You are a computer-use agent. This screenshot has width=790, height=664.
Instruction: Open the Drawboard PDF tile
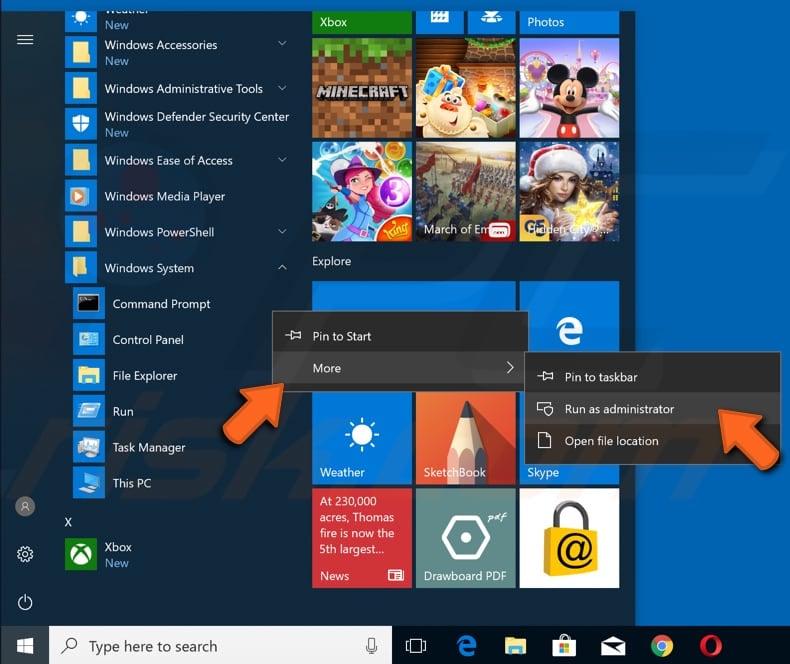click(466, 538)
